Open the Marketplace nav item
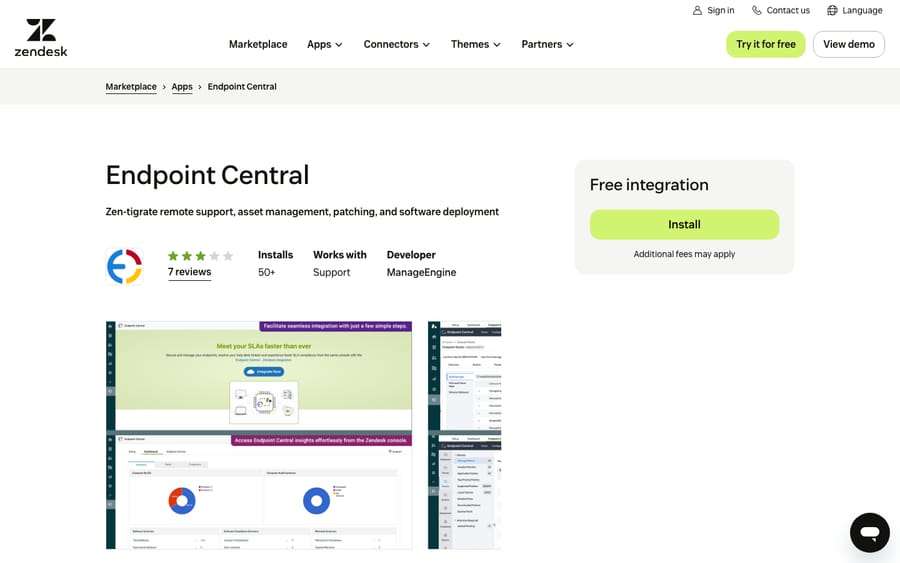900x563 pixels. pos(258,44)
